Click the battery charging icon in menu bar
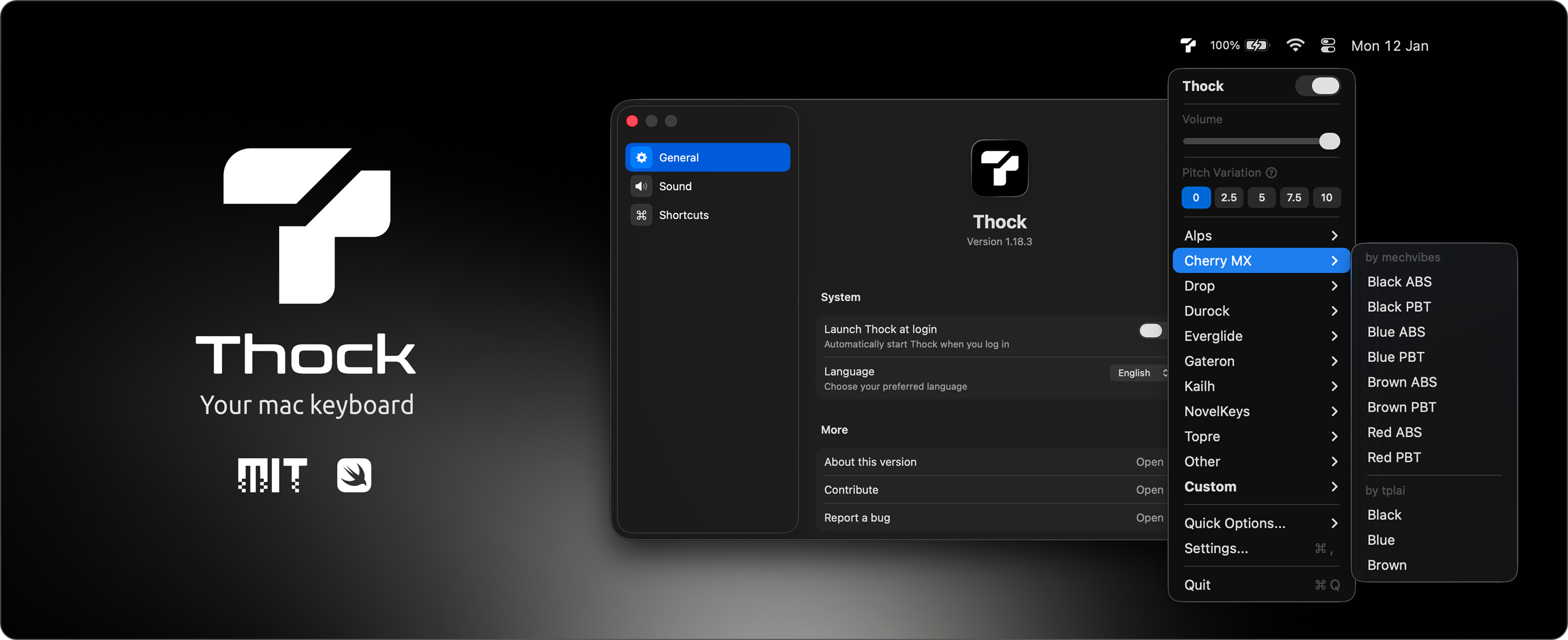The image size is (1568, 640). [x=1257, y=46]
